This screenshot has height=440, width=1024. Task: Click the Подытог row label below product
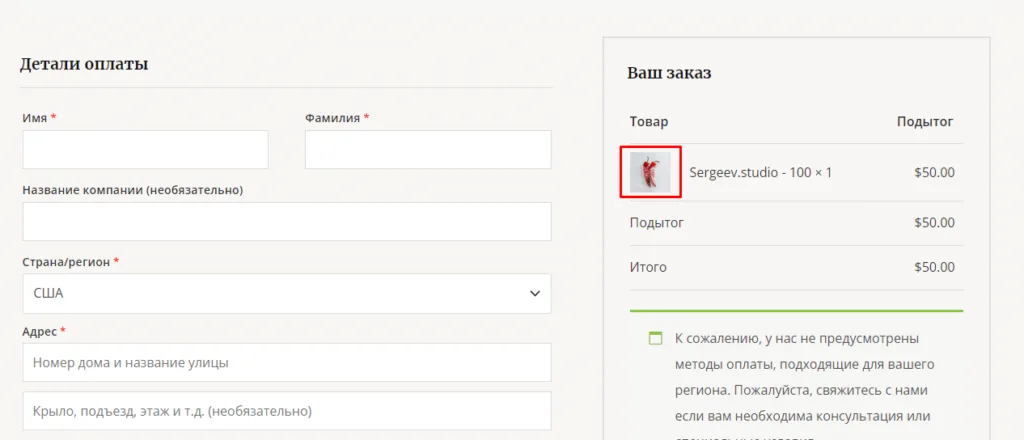pyautogui.click(x=656, y=223)
